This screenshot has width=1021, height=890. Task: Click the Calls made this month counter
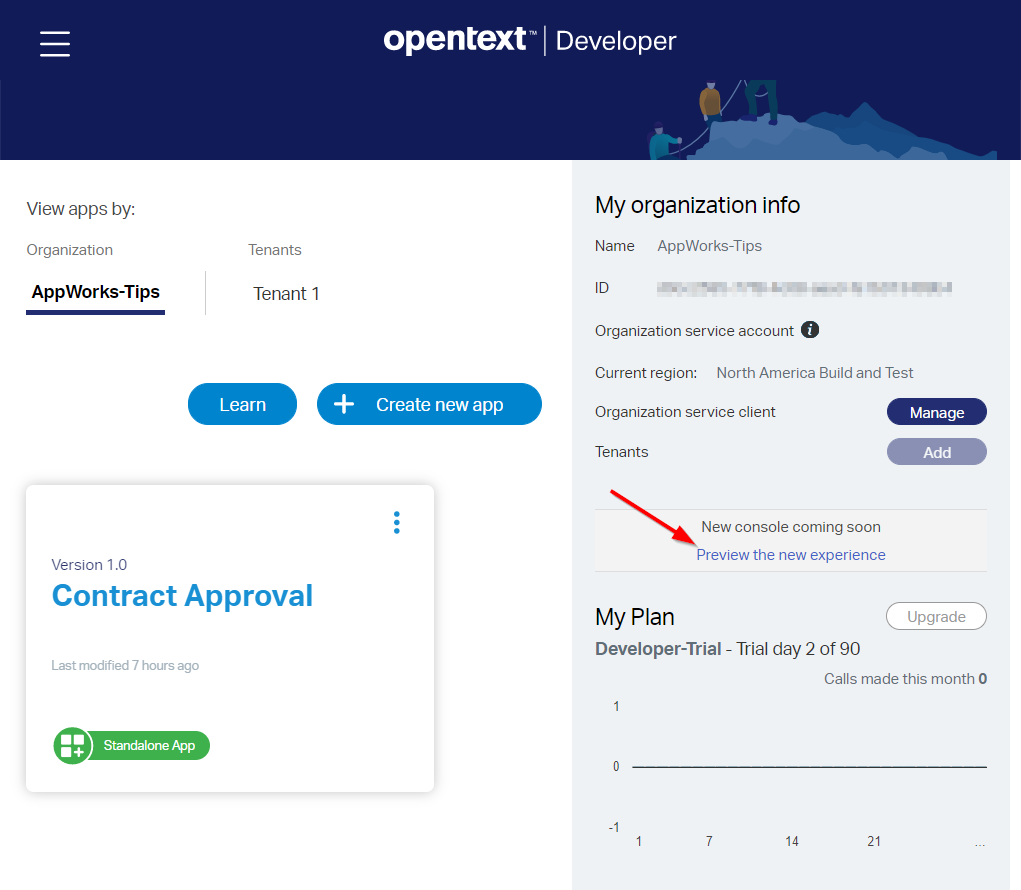pyautogui.click(x=905, y=679)
